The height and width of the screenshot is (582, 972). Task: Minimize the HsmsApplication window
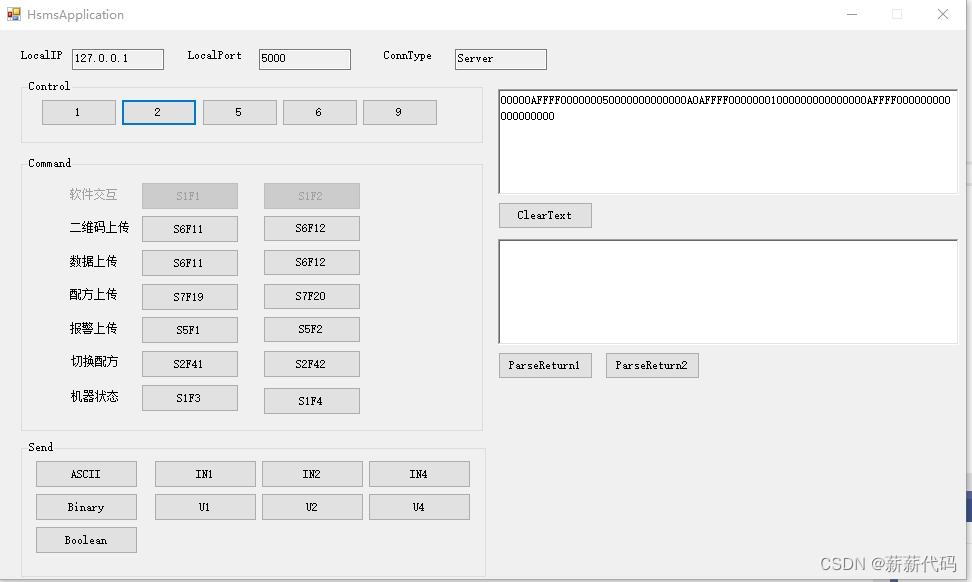point(852,14)
